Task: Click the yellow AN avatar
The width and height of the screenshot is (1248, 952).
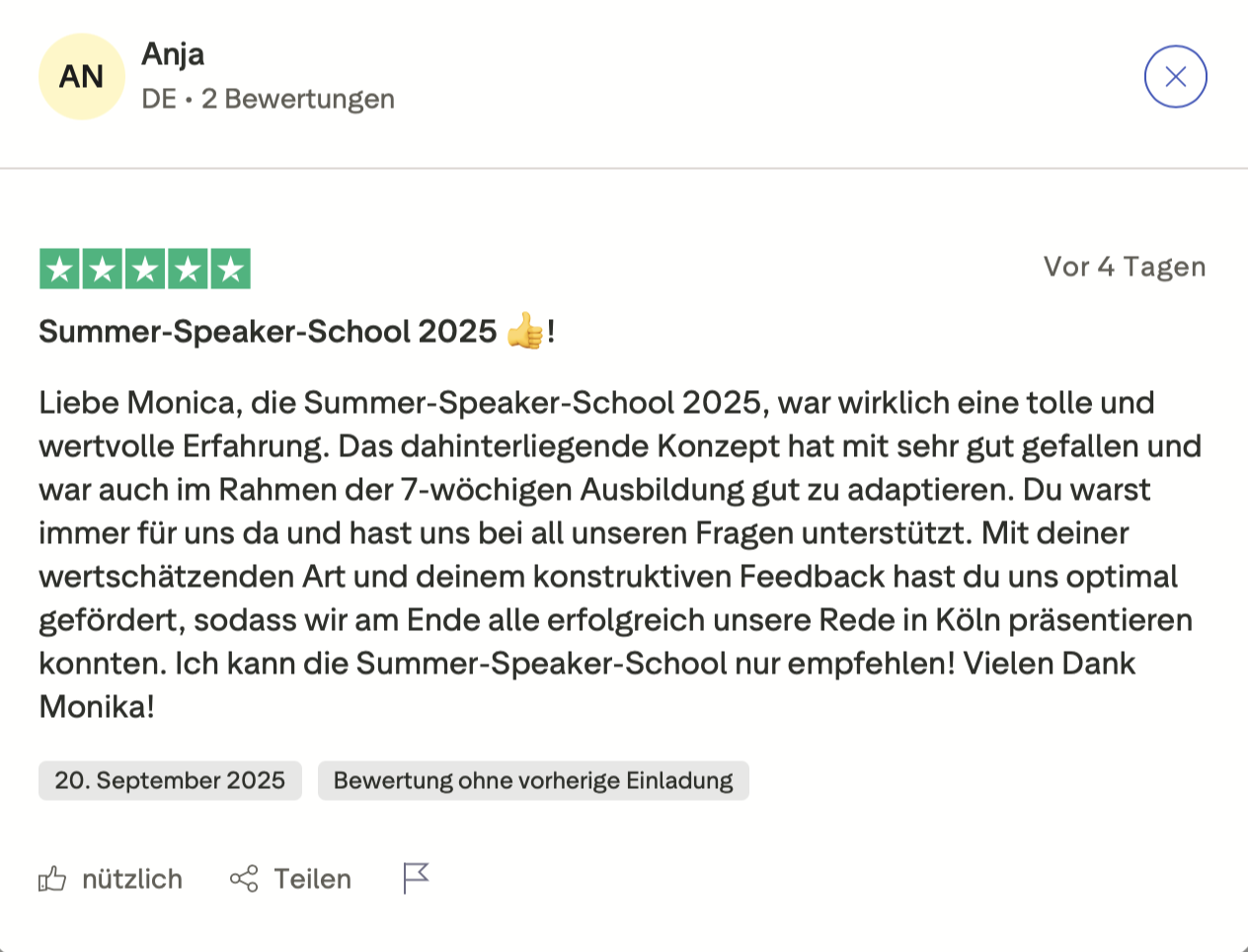Action: 81,77
